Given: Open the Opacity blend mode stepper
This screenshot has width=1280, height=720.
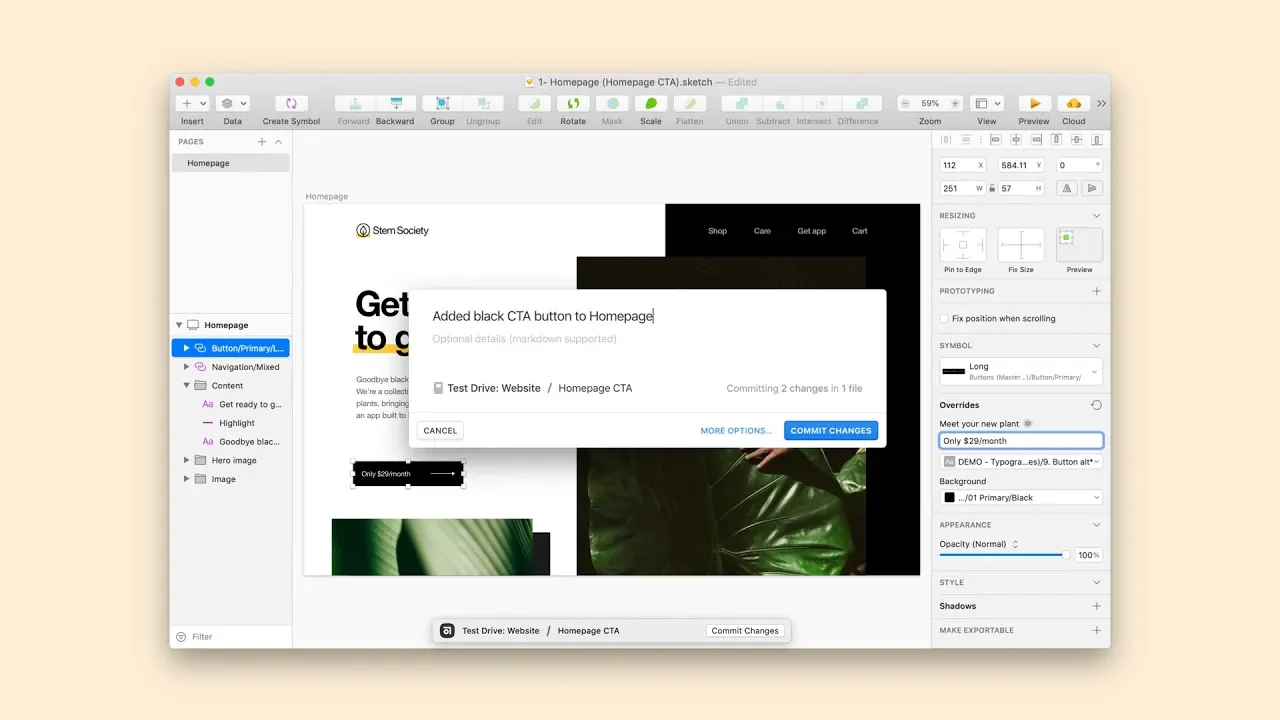Looking at the screenshot, I should (x=1015, y=544).
